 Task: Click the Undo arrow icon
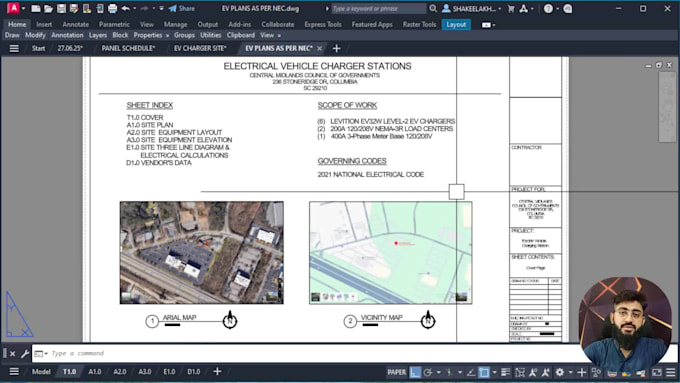(125, 8)
